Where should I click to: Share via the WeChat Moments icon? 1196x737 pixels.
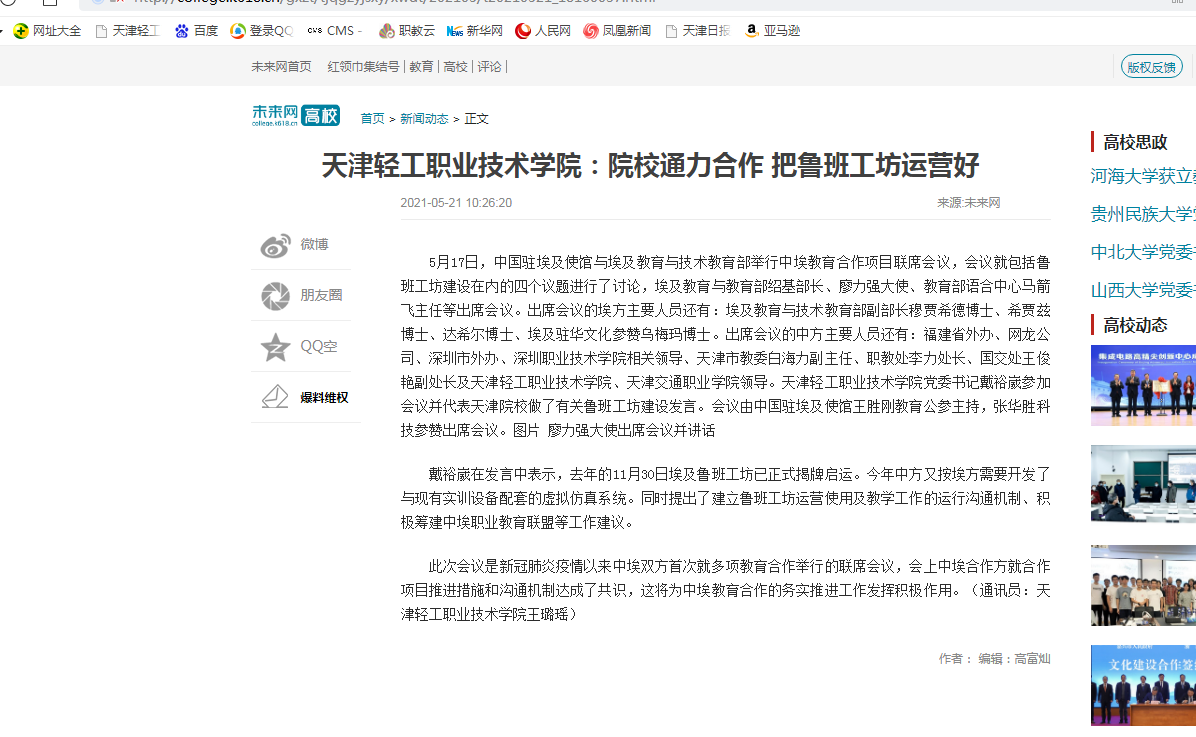click(275, 296)
